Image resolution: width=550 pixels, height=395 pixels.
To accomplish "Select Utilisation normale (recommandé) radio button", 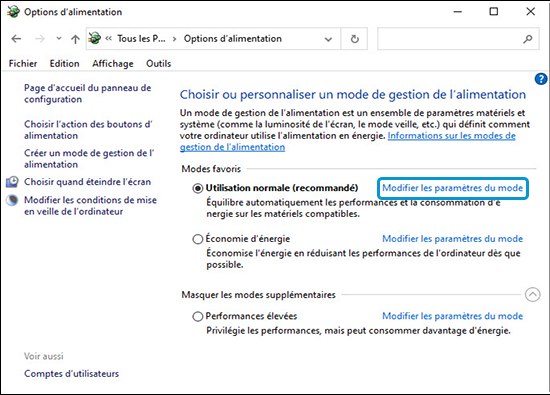I will pos(198,188).
